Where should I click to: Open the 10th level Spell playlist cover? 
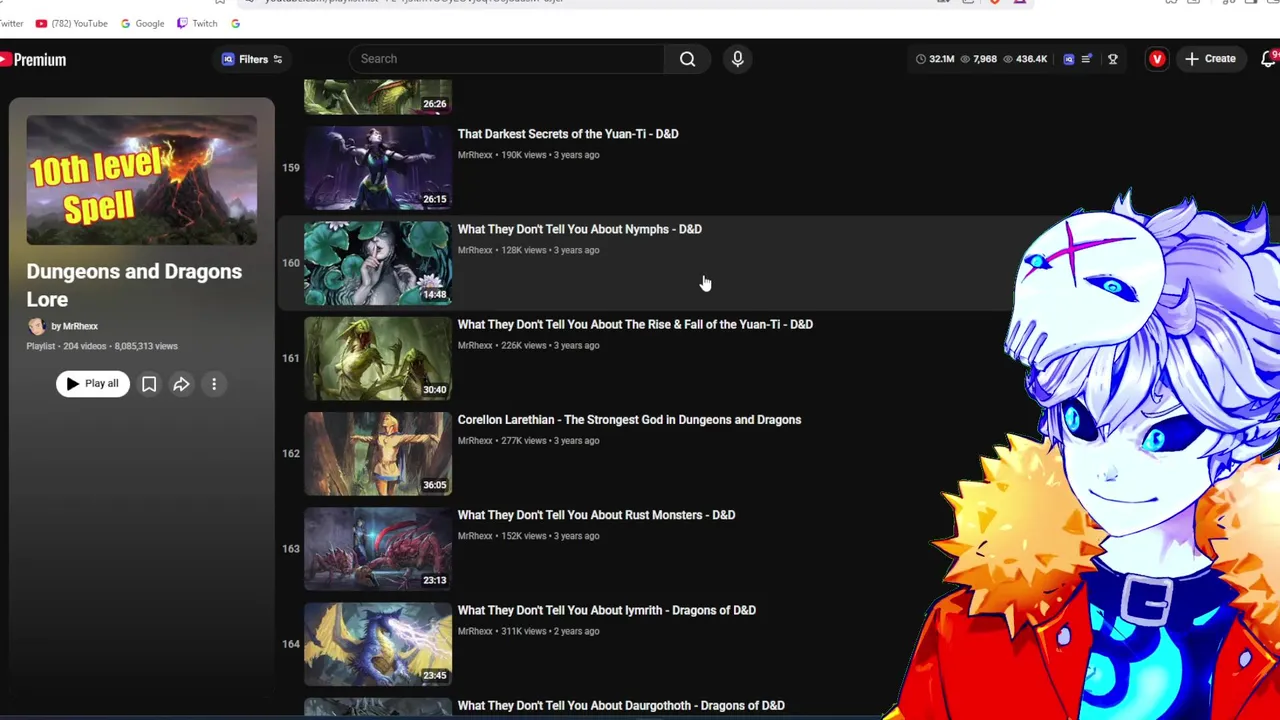[142, 180]
